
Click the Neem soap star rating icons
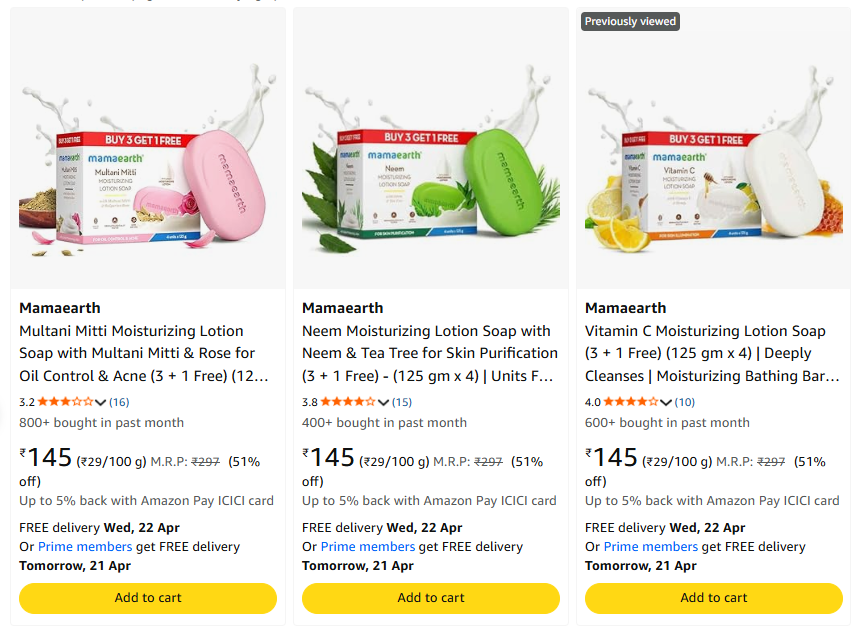tap(348, 402)
